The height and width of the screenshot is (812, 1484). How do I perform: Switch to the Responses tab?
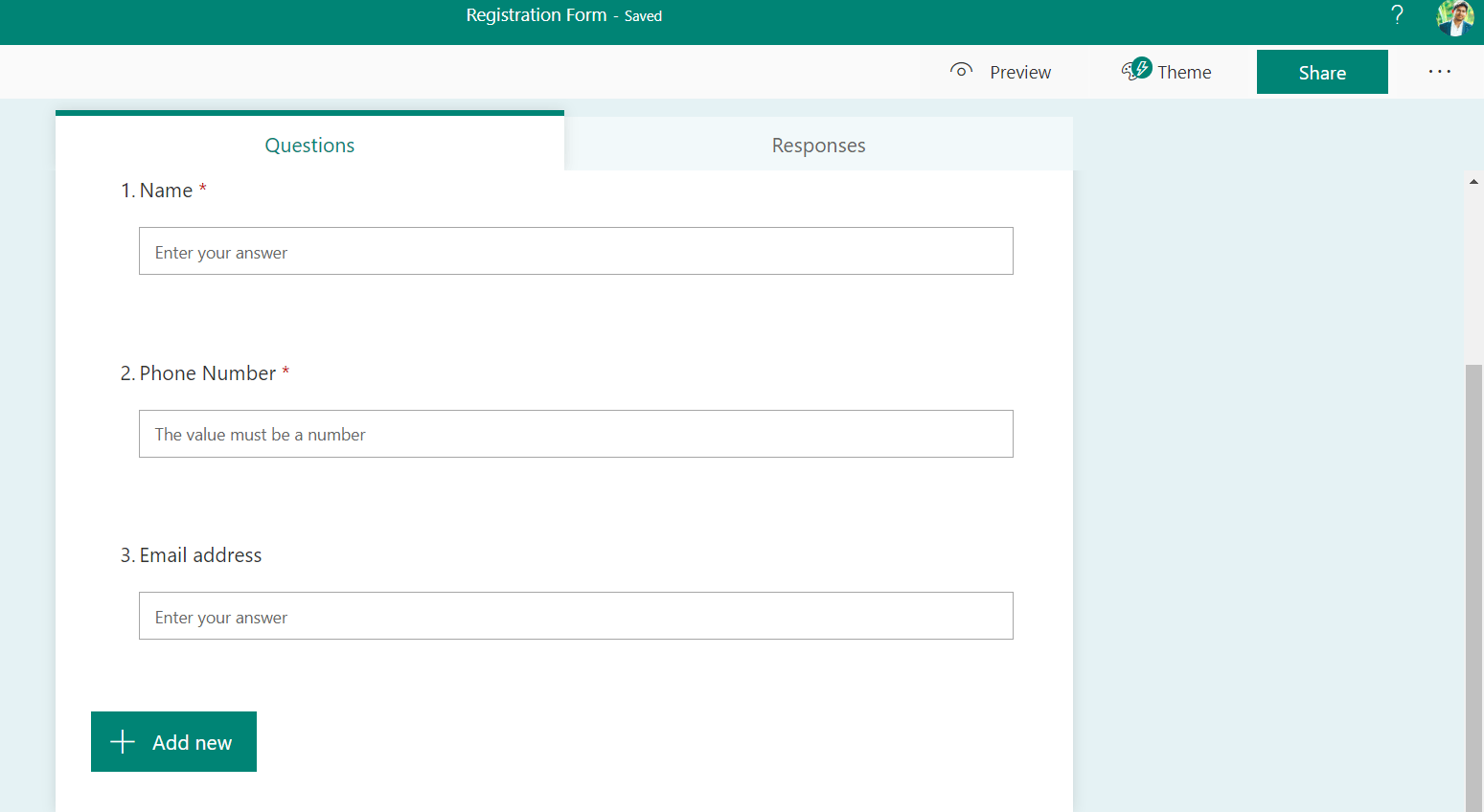819,145
